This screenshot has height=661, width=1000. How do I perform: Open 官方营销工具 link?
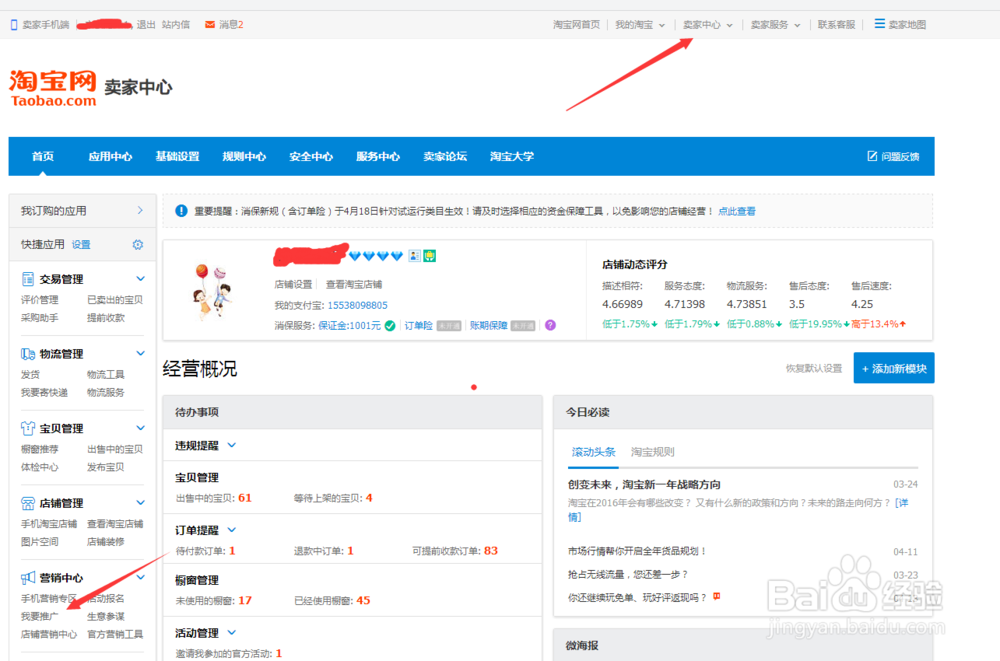click(x=115, y=634)
